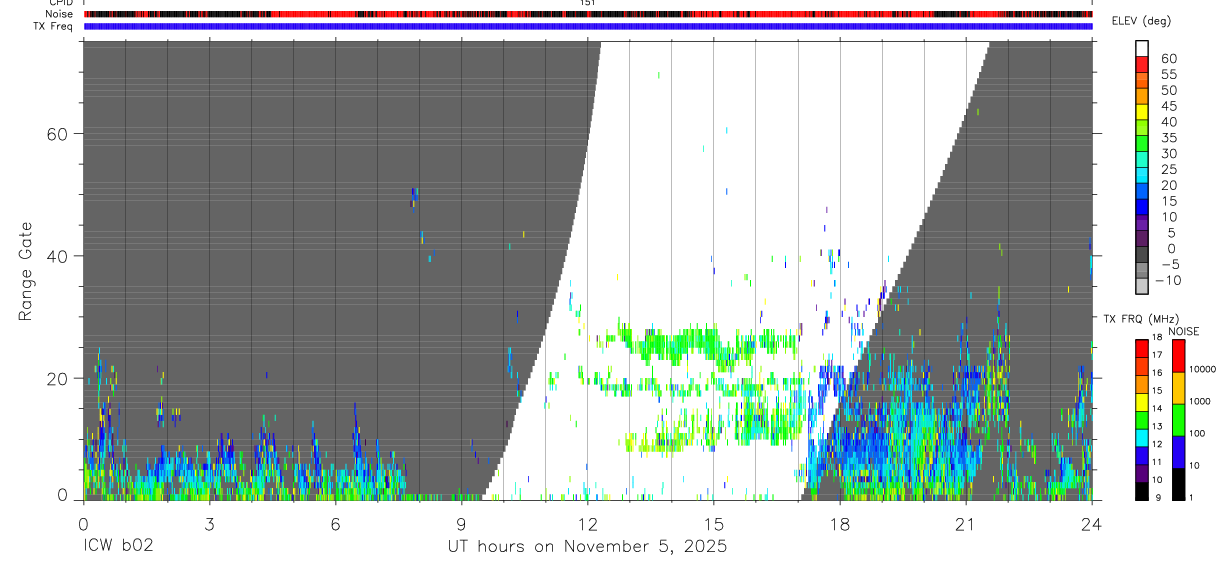
Task: Click the ELEV legend value 25
Action: pyautogui.click(x=1167, y=170)
